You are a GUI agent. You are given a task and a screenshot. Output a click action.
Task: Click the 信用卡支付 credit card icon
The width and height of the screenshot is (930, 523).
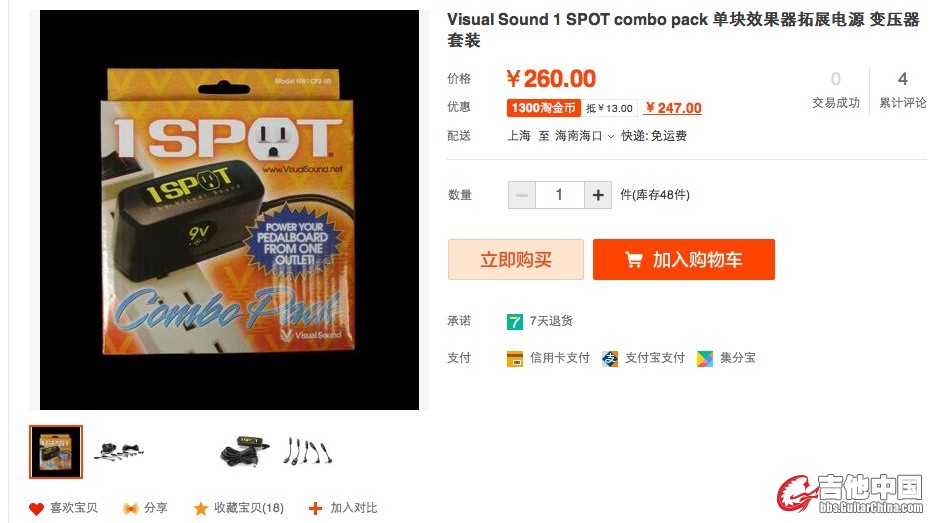click(514, 359)
